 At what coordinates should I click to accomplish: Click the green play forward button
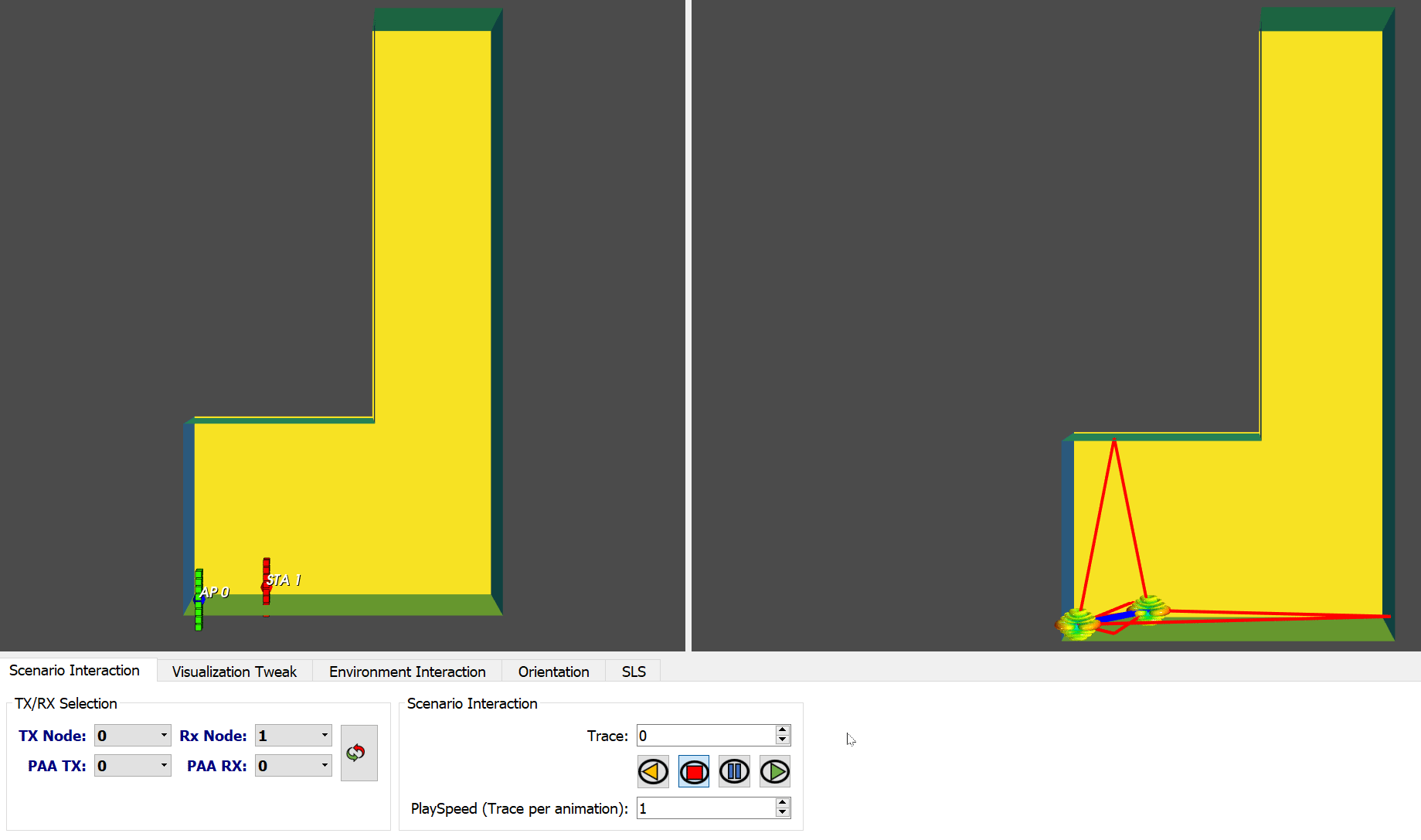[775, 771]
